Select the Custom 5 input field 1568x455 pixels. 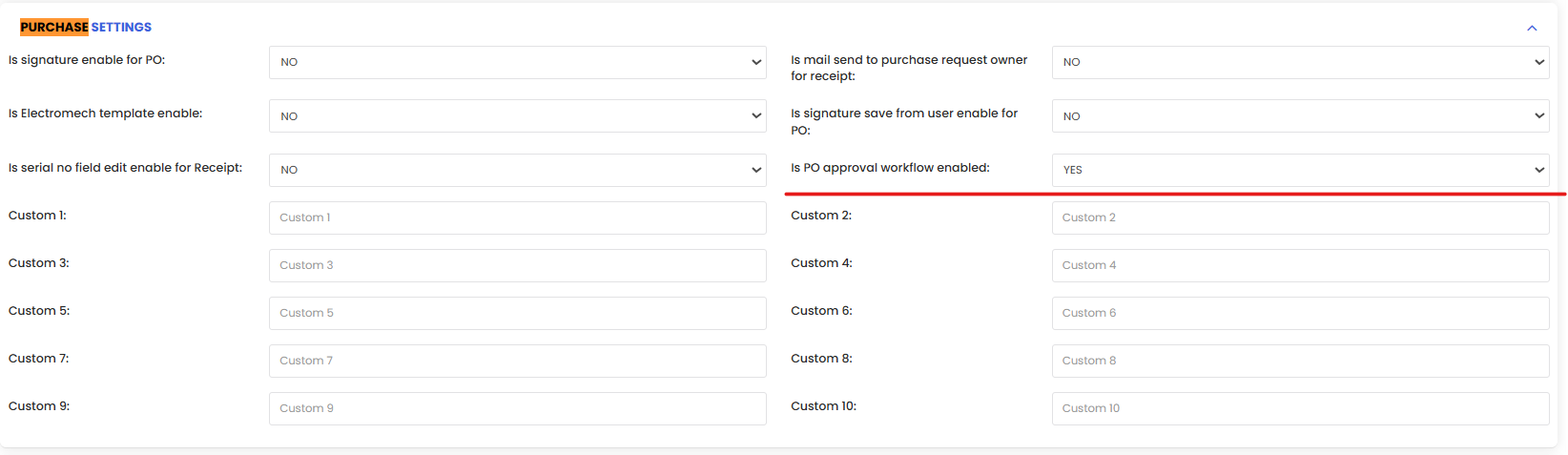pyautogui.click(x=517, y=313)
